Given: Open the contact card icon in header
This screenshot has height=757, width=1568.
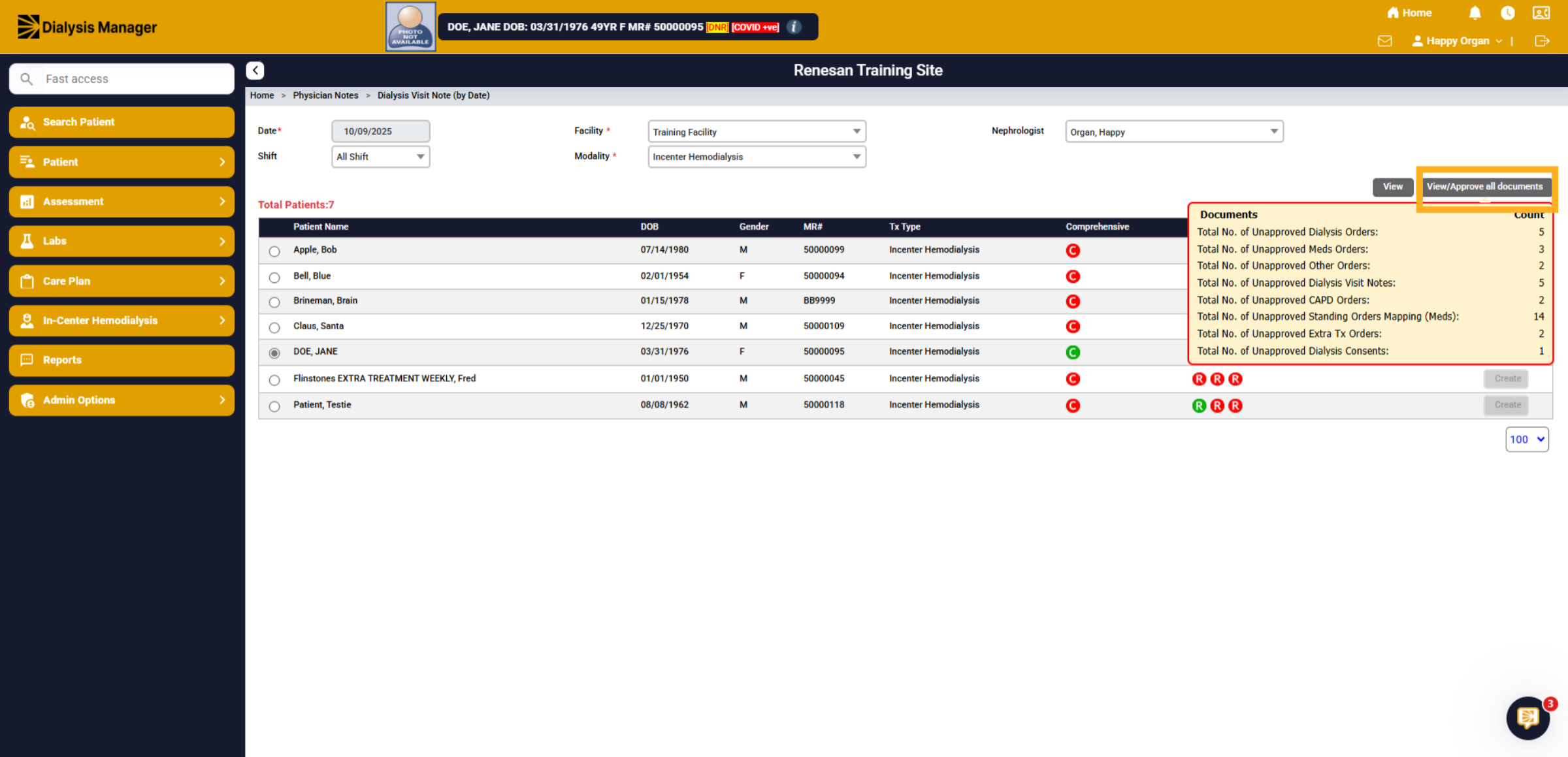Looking at the screenshot, I should 1541,13.
